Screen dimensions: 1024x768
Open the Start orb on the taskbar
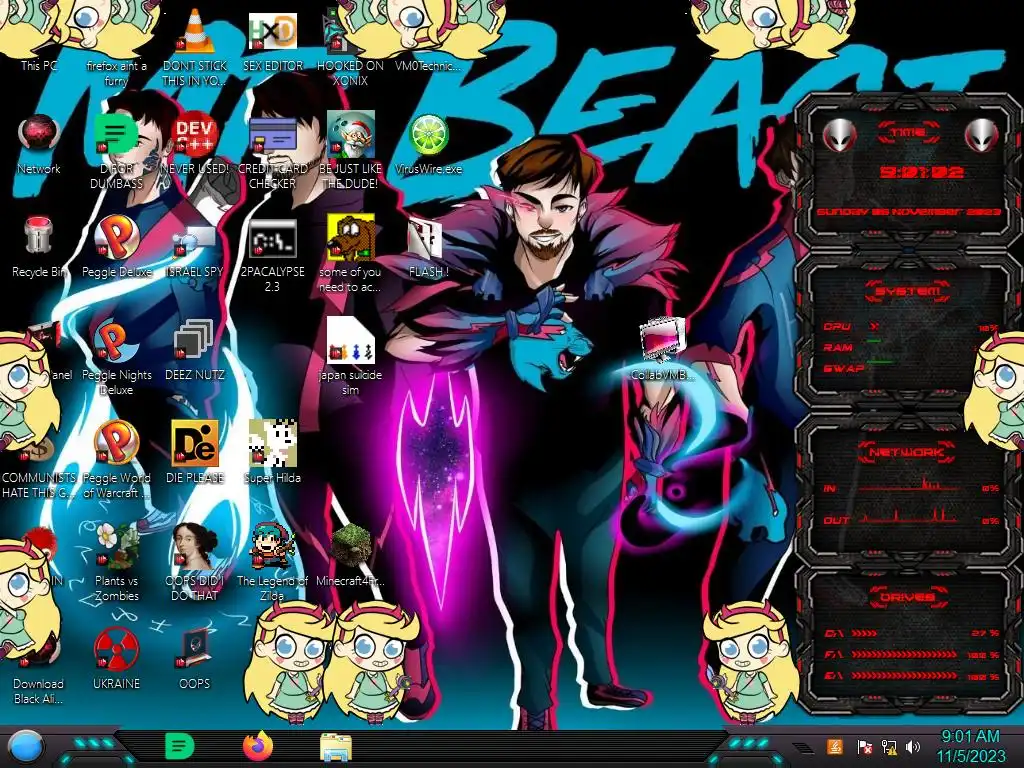point(26,747)
